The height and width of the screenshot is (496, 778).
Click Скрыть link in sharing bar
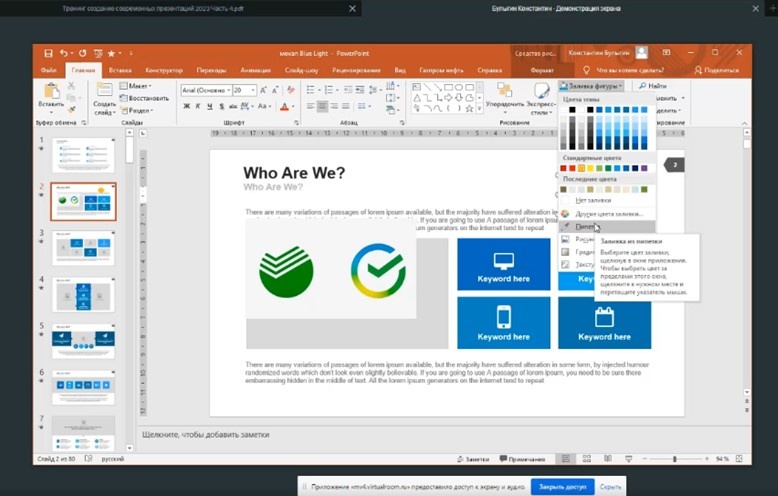(x=610, y=487)
